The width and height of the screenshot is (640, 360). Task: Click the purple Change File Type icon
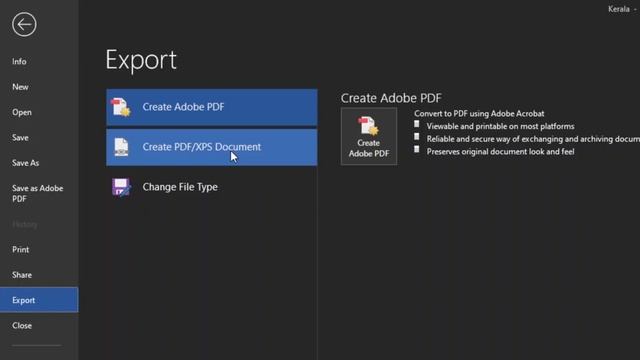point(121,187)
